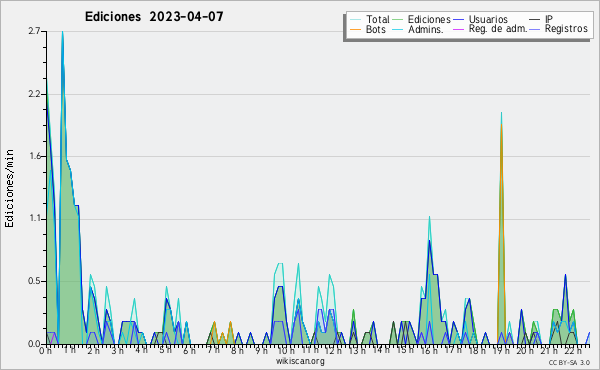600x370 pixels.
Task: Click the 'wikiscan.org' text below the chart
Action: (300, 361)
